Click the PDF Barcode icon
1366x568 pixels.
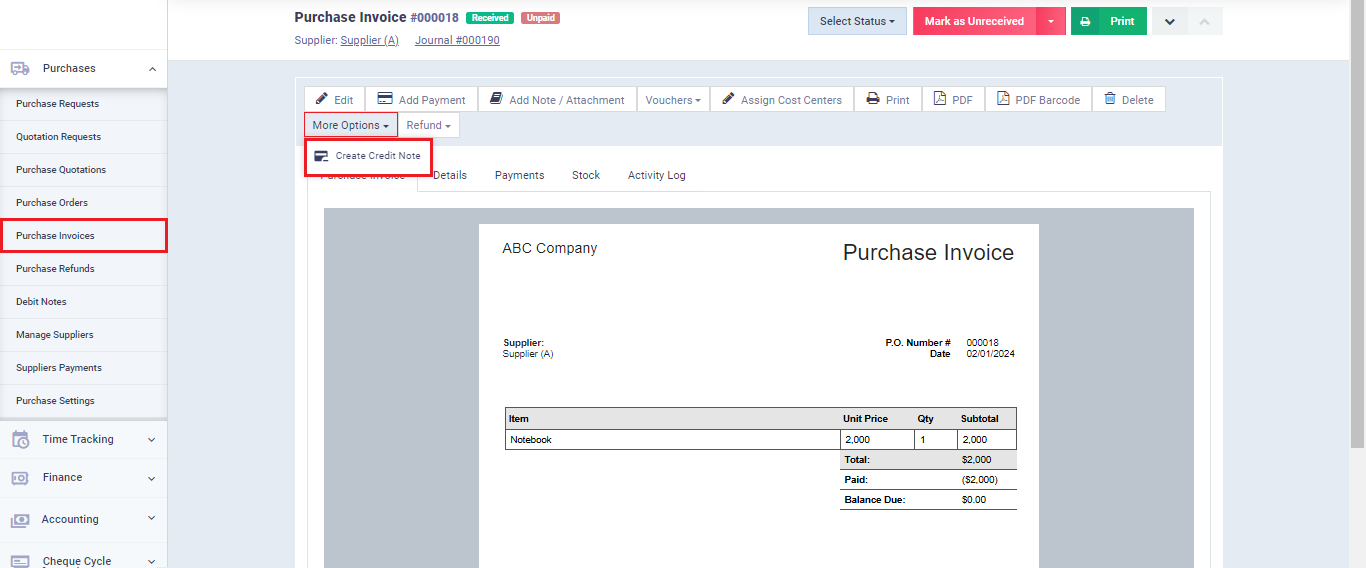point(1002,99)
